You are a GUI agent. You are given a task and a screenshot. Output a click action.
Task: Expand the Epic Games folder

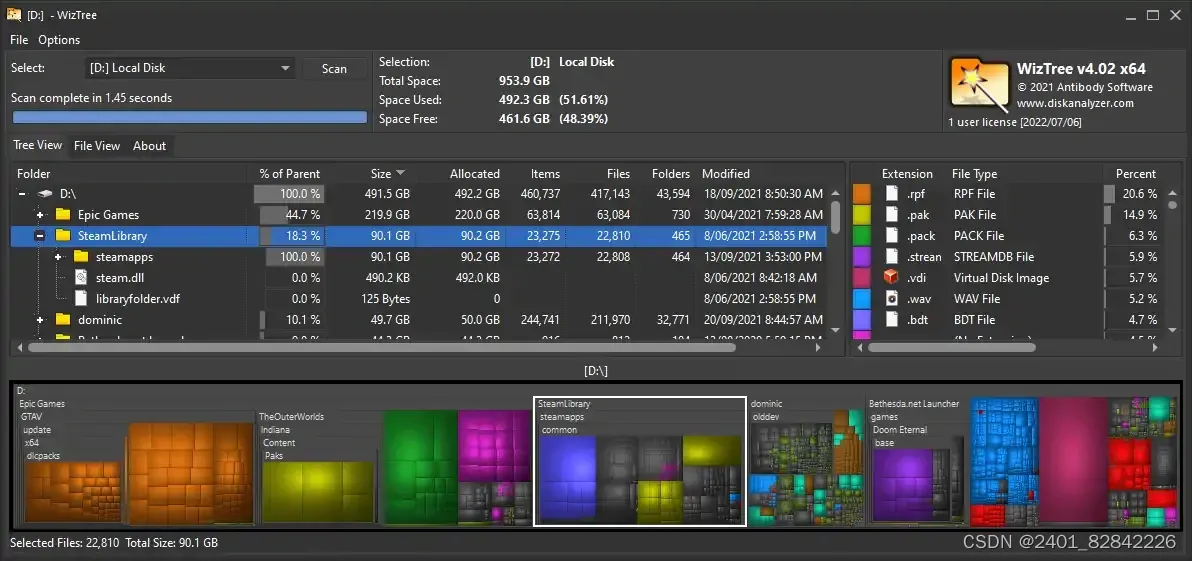coord(40,215)
